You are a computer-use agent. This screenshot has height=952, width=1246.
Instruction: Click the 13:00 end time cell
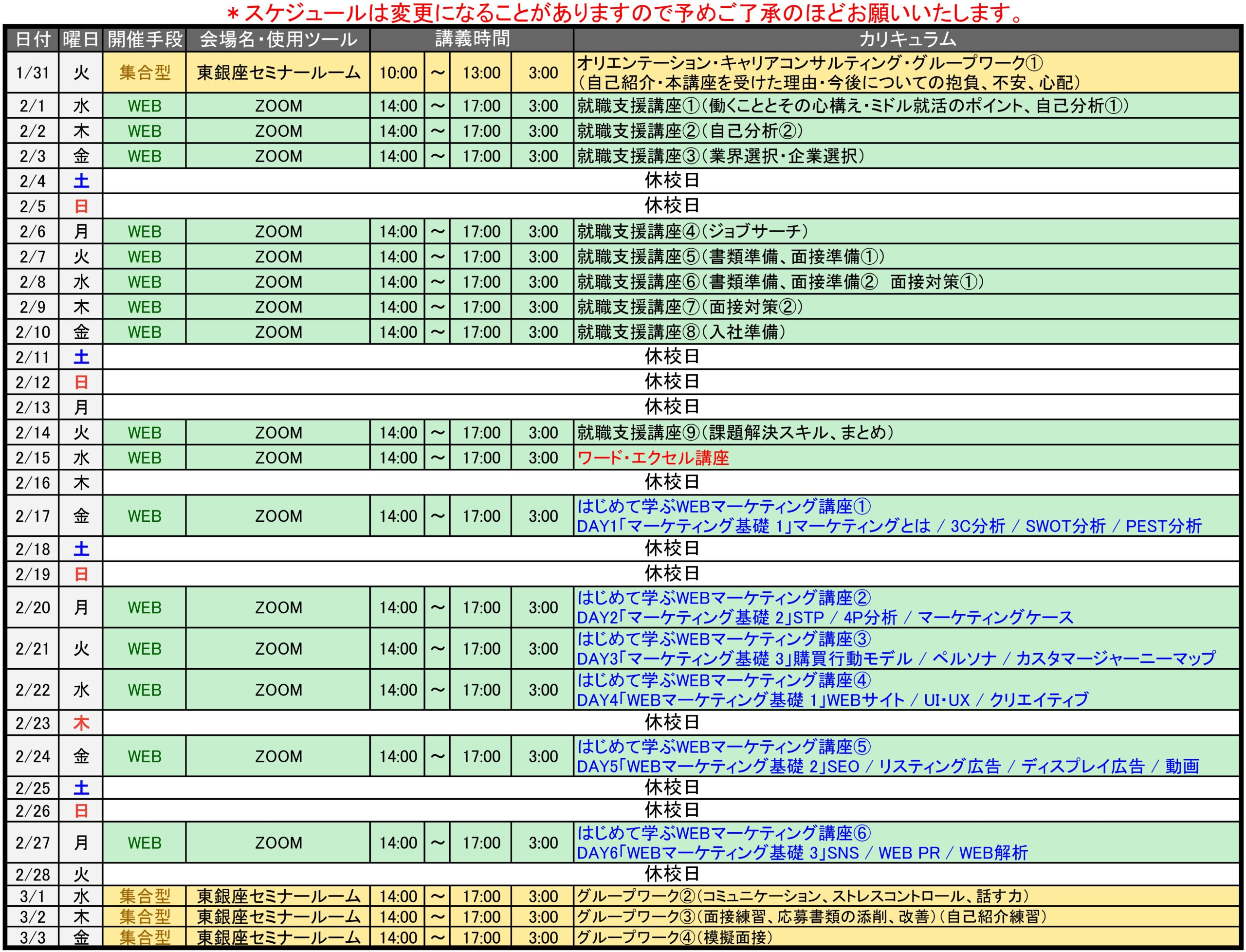[x=481, y=73]
